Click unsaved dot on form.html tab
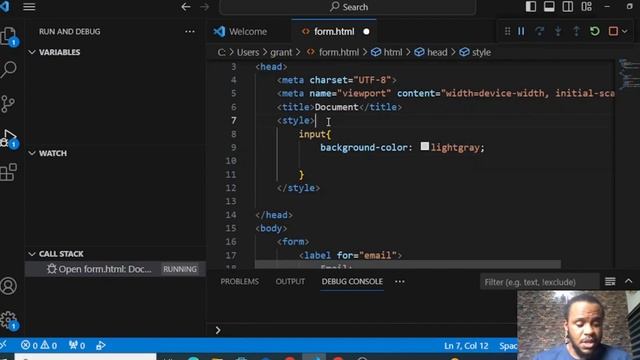The image size is (640, 360). [x=366, y=31]
